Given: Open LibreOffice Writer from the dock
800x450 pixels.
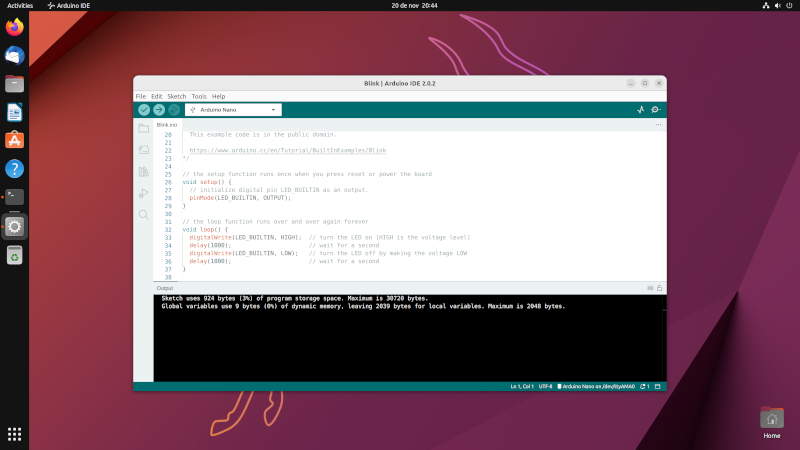Looking at the screenshot, I should (x=14, y=112).
